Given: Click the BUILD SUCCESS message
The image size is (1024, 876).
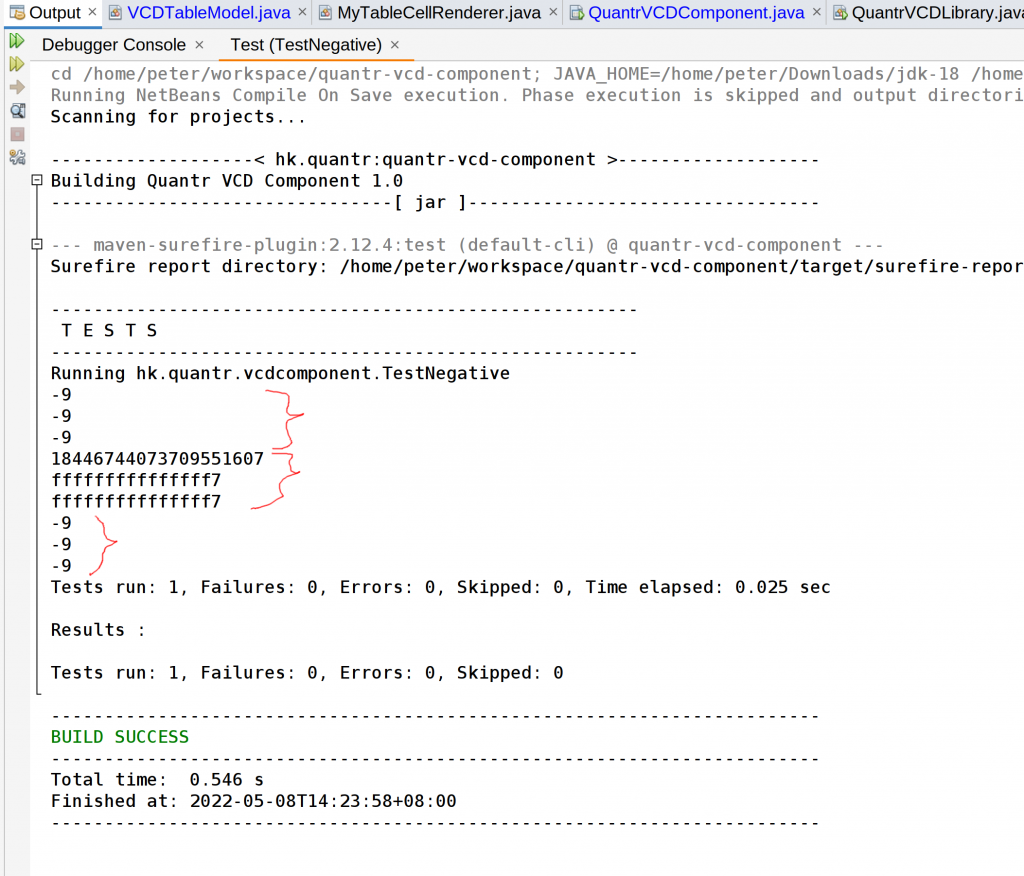Looking at the screenshot, I should point(119,735).
